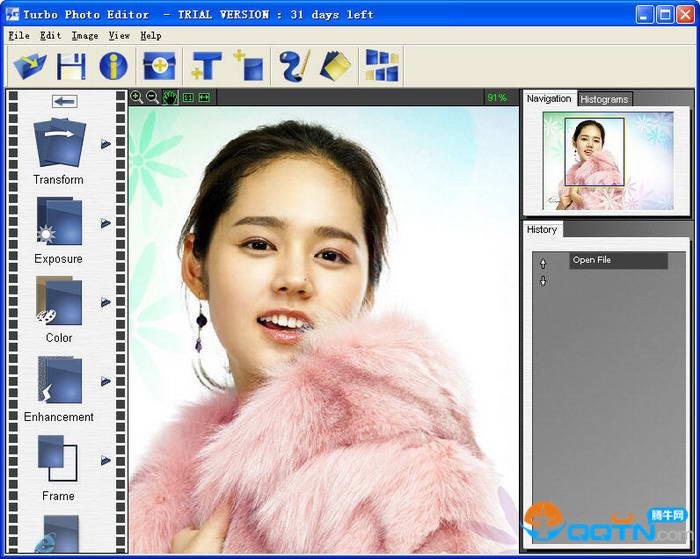Screen dimensions: 700x559
Task: Toggle fit-to-width view button
Action: click(x=204, y=97)
